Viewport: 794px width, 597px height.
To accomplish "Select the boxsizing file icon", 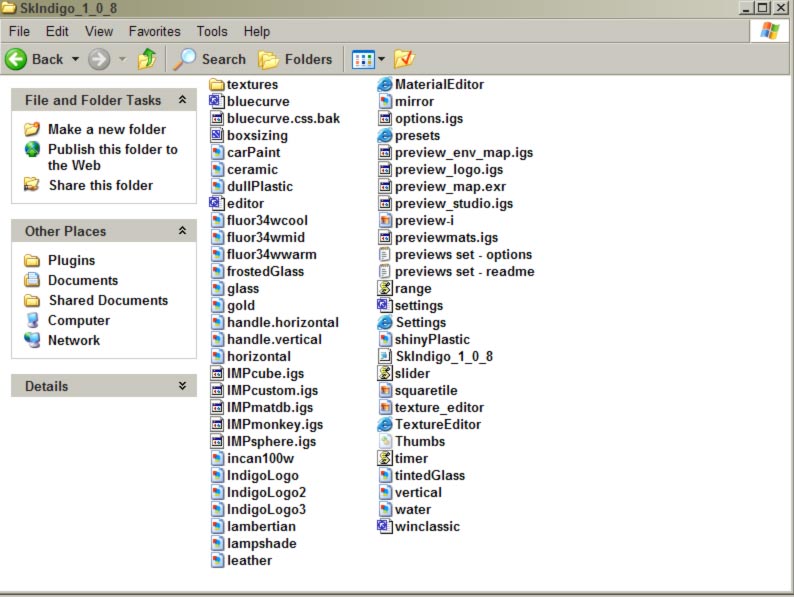I will pyautogui.click(x=217, y=136).
